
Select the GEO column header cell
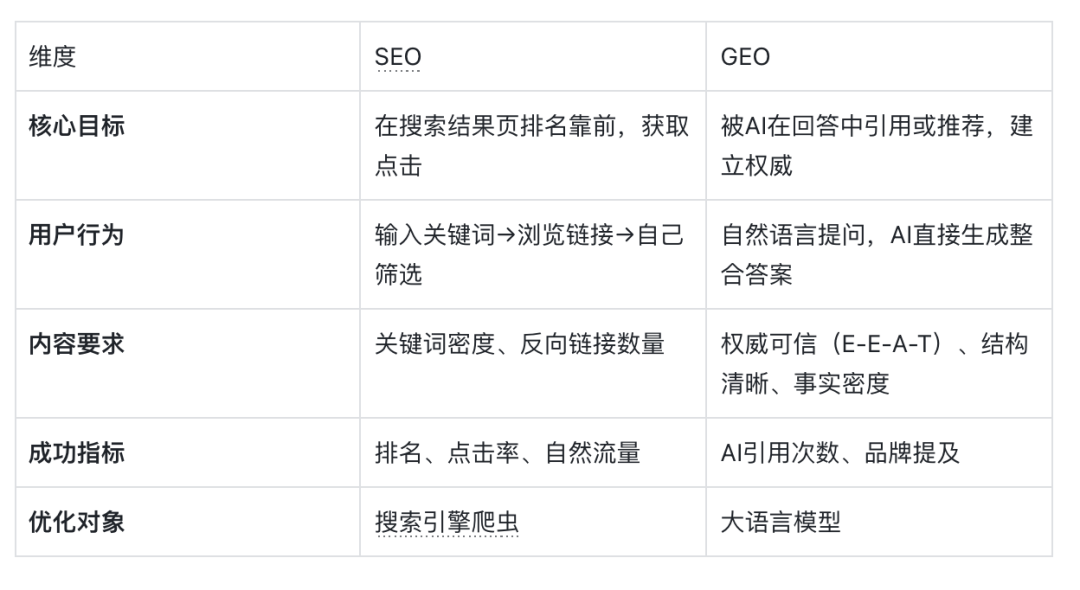coord(879,56)
